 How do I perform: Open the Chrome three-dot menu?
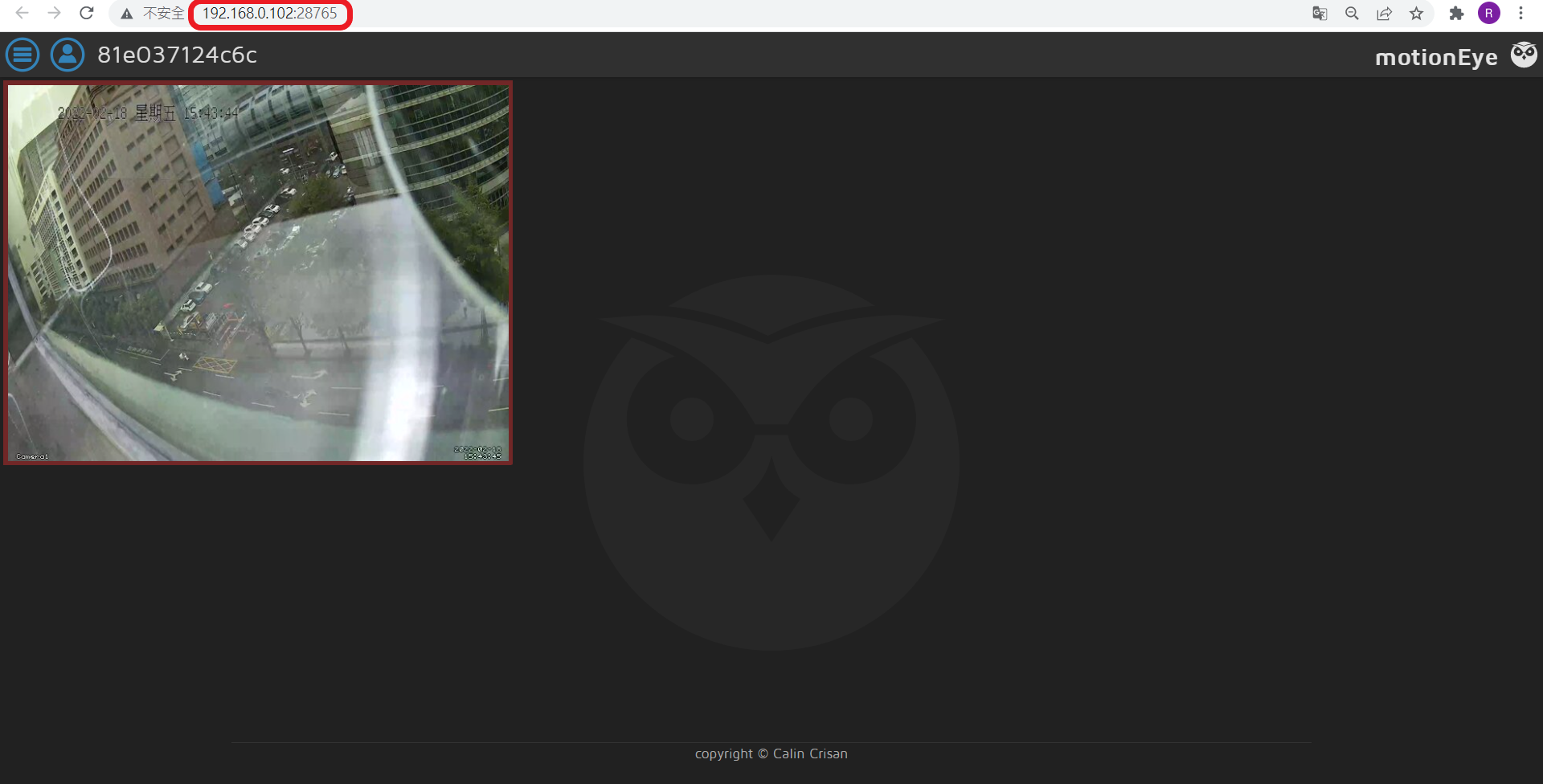click(x=1520, y=14)
